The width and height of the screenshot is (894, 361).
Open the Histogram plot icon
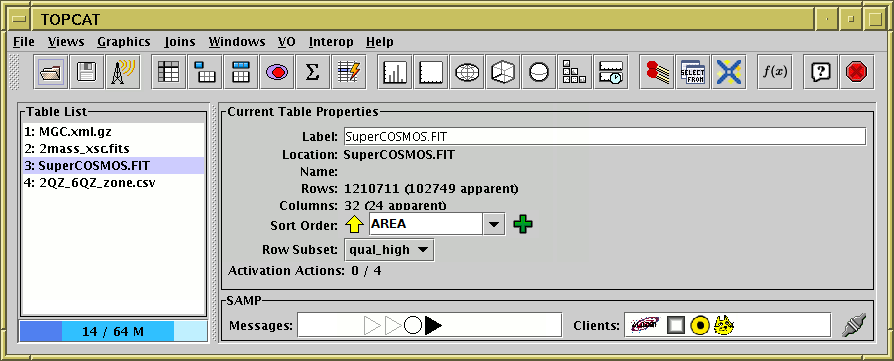coord(395,72)
